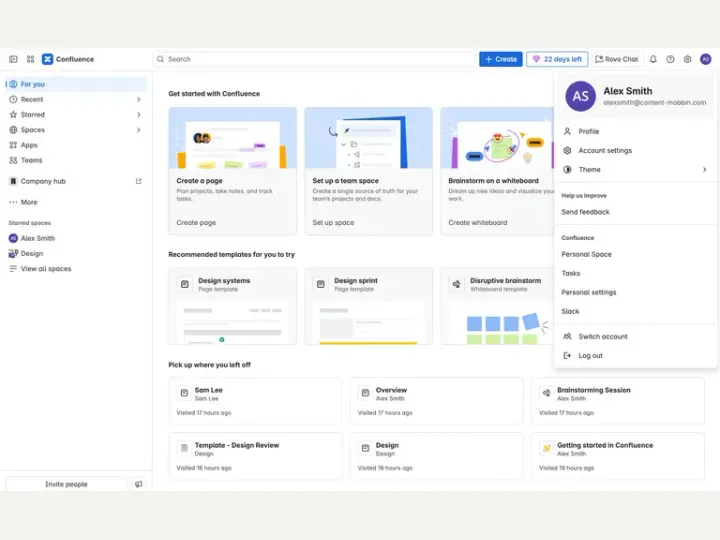This screenshot has width=720, height=540.
Task: Click the Recent clock icon in sidebar
Action: point(13,99)
